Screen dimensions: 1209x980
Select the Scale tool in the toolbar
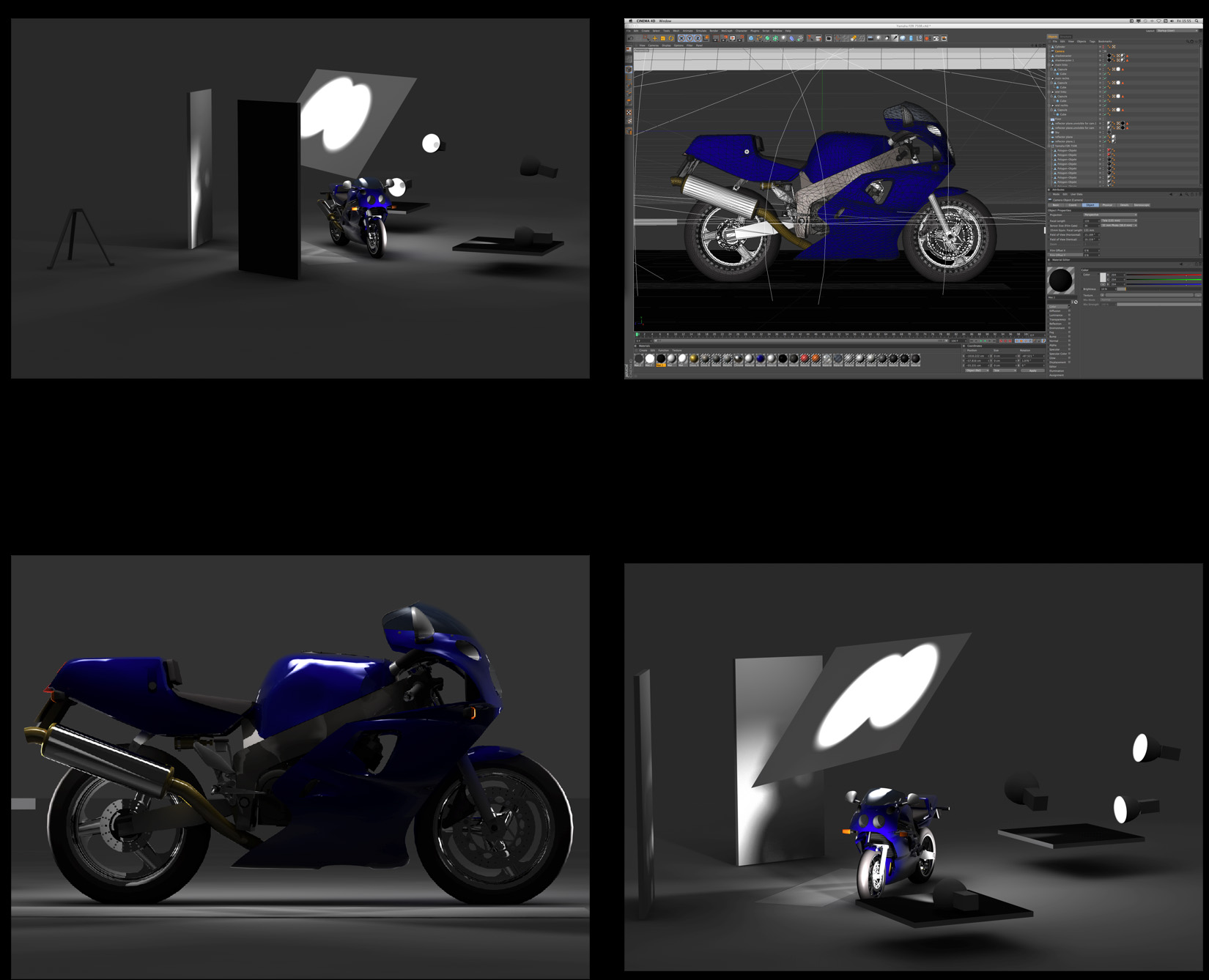click(662, 38)
